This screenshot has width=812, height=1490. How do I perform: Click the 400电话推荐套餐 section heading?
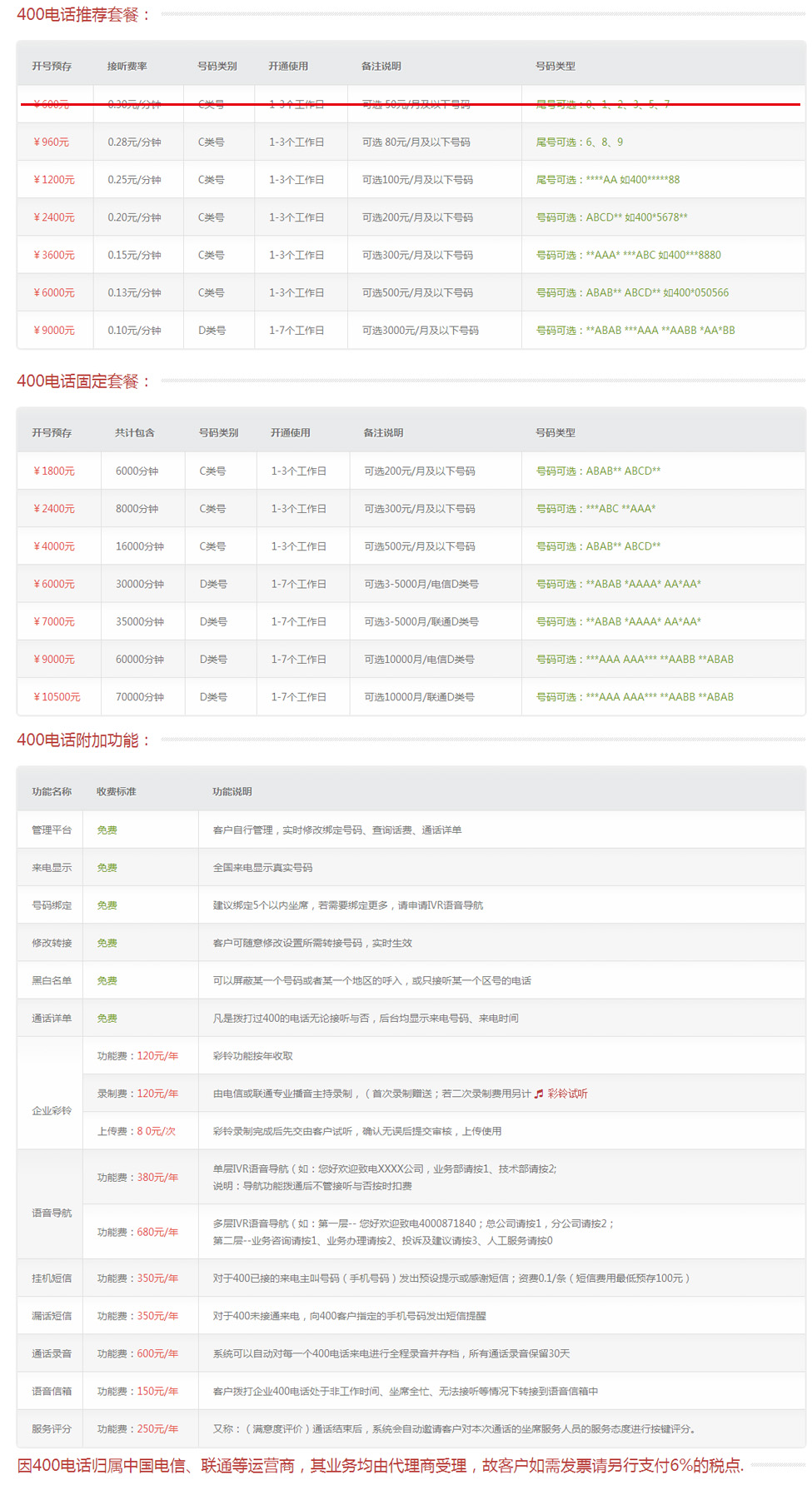point(83,15)
